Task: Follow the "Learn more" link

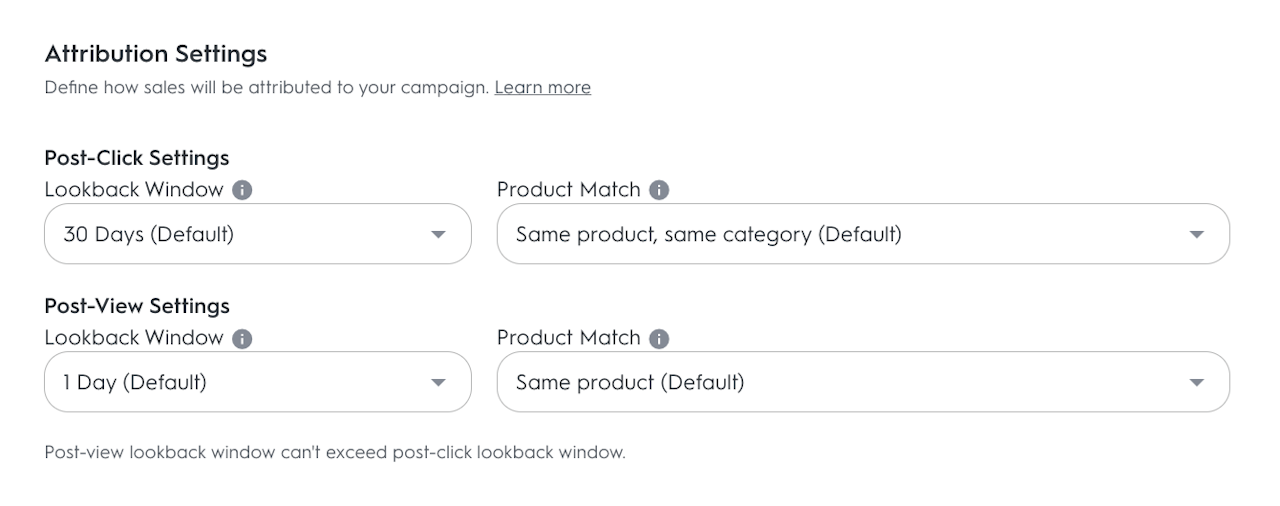Action: 542,87
